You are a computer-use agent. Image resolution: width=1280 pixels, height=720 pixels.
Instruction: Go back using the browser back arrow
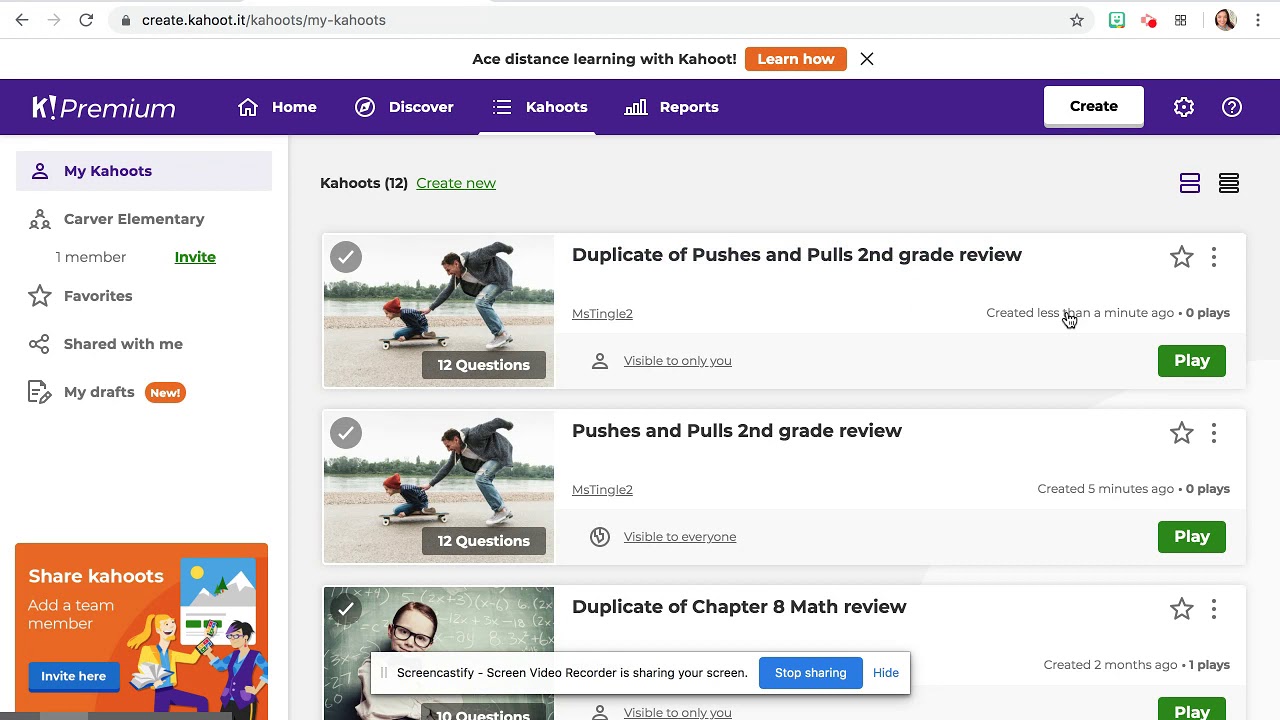pyautogui.click(x=22, y=20)
